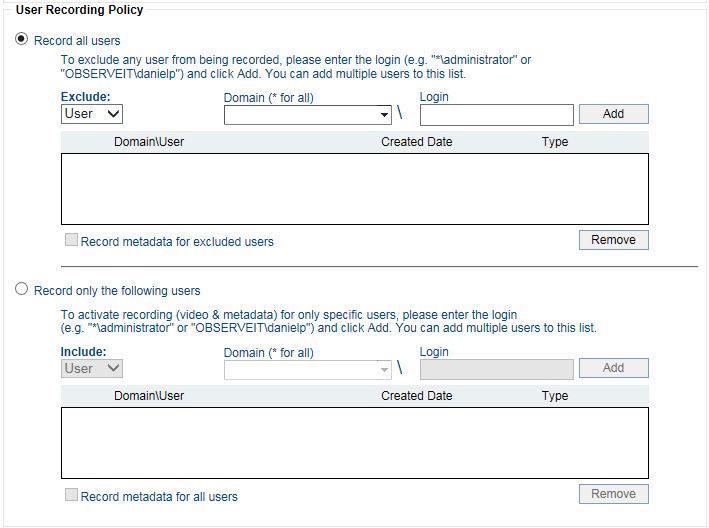Enable 'Record metadata for excluded users' checkbox
Viewport: 709px width, 528px height.
(71, 241)
